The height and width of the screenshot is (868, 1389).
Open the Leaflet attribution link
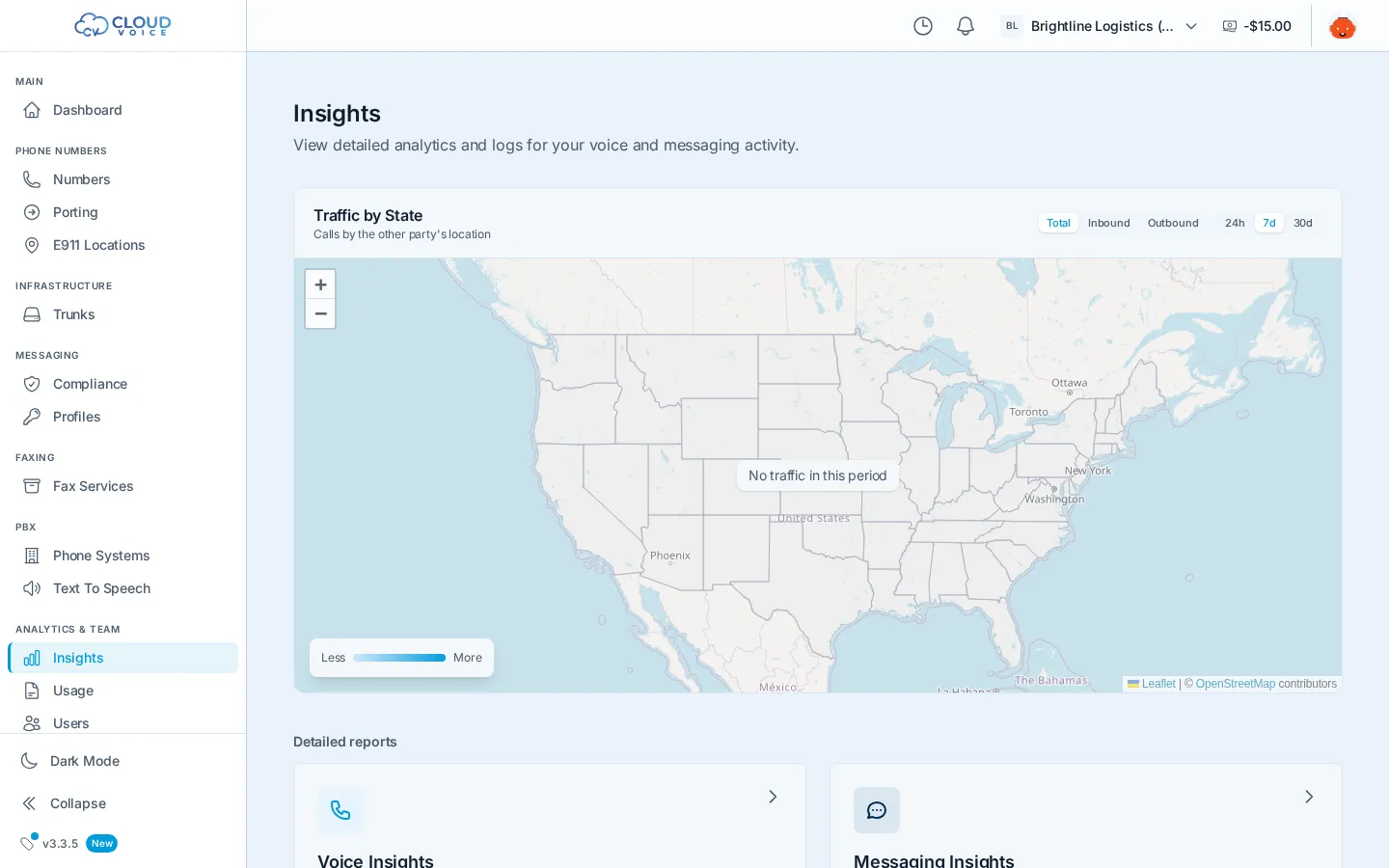(x=1152, y=684)
